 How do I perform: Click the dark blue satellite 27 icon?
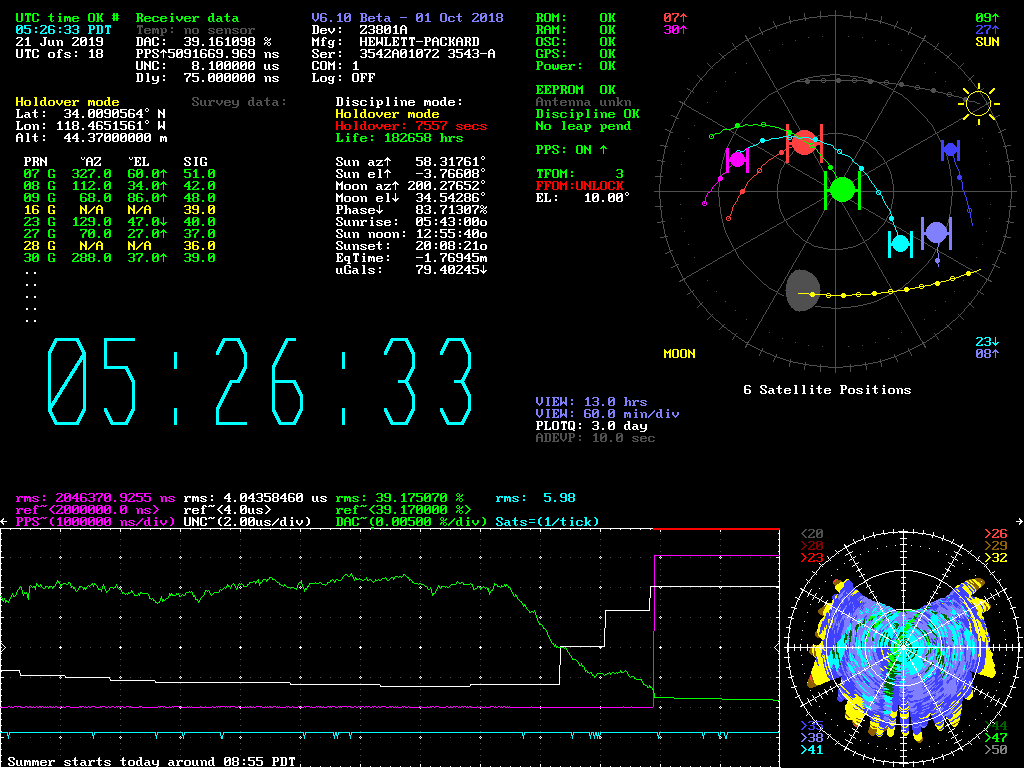coord(950,150)
